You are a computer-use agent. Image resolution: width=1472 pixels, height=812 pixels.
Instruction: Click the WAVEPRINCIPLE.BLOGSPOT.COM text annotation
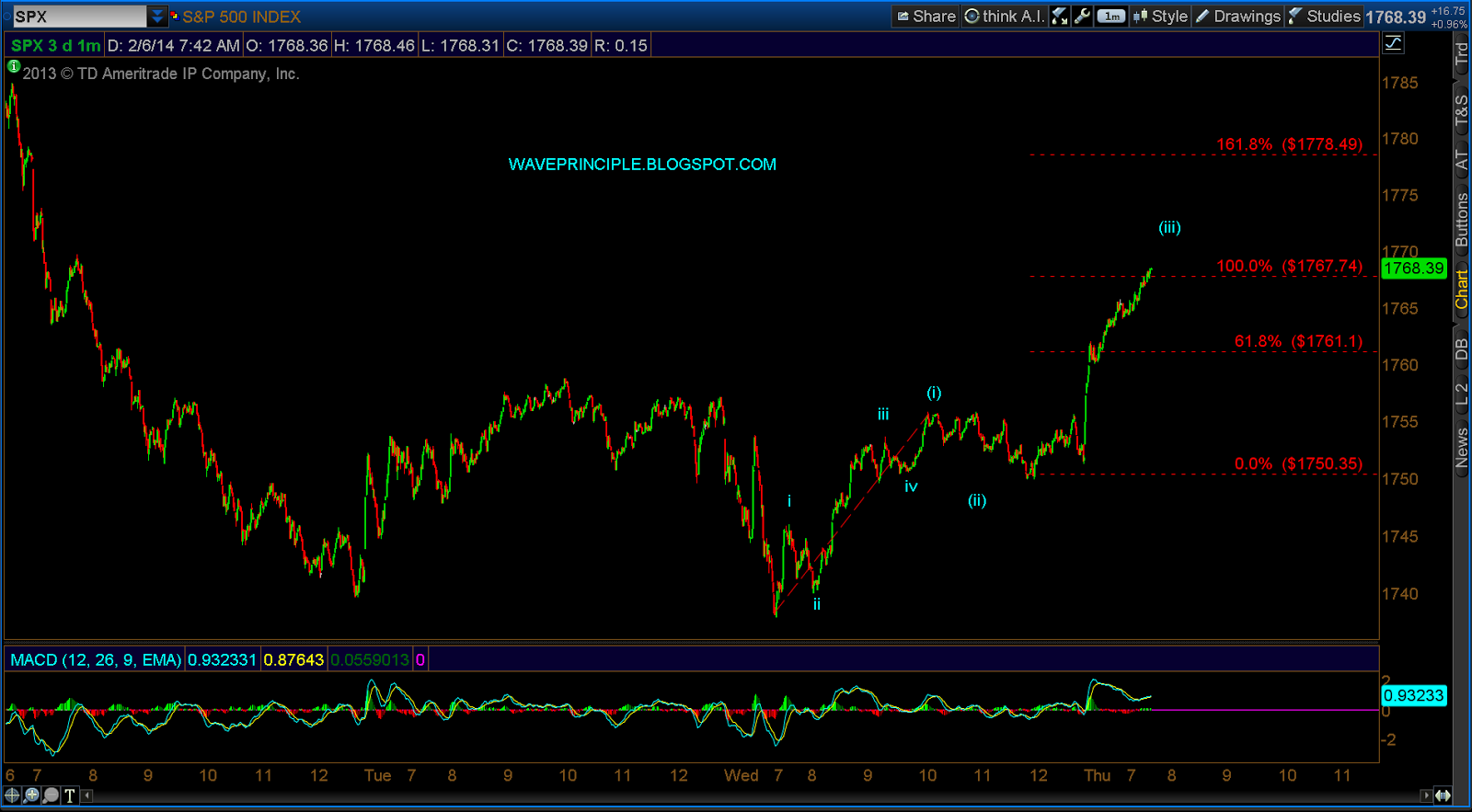[x=642, y=165]
